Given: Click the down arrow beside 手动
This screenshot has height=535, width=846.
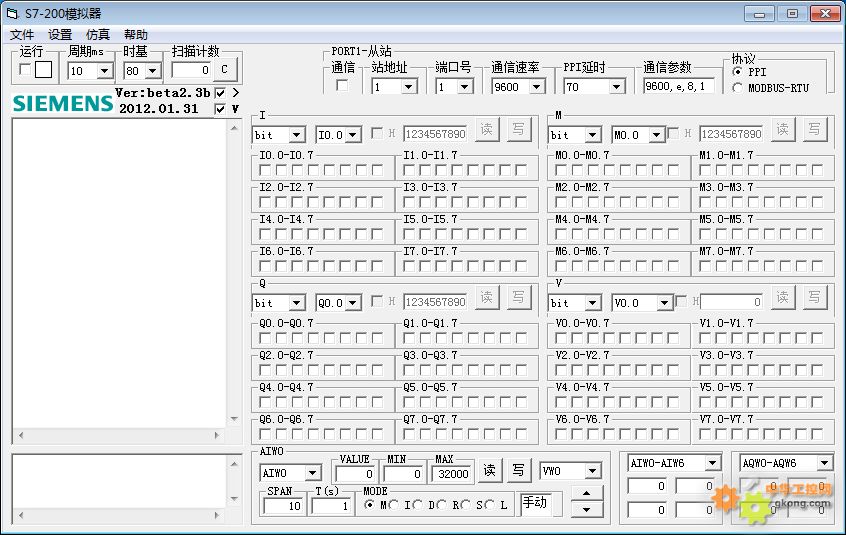Looking at the screenshot, I should coord(586,509).
